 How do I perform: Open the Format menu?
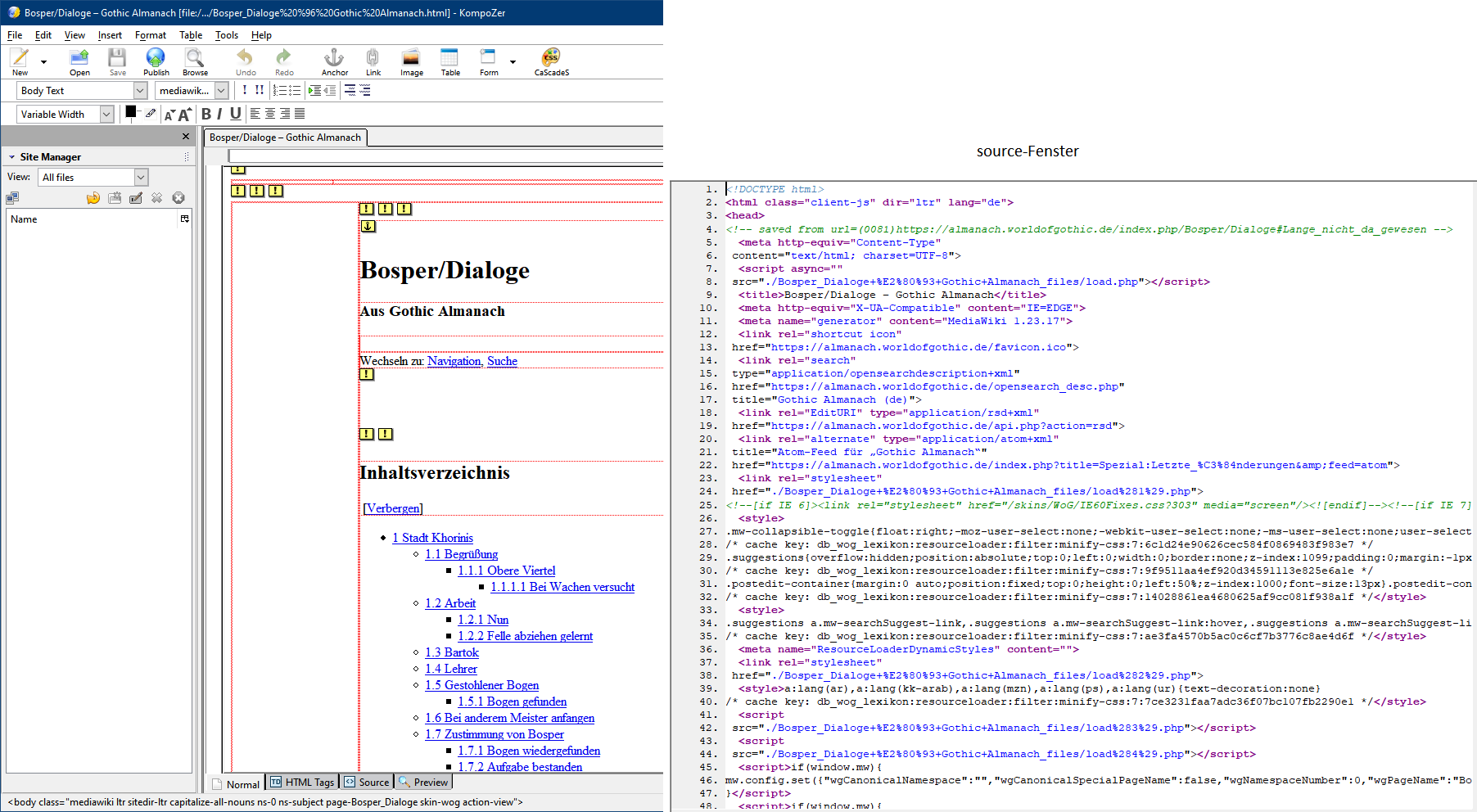tap(151, 35)
